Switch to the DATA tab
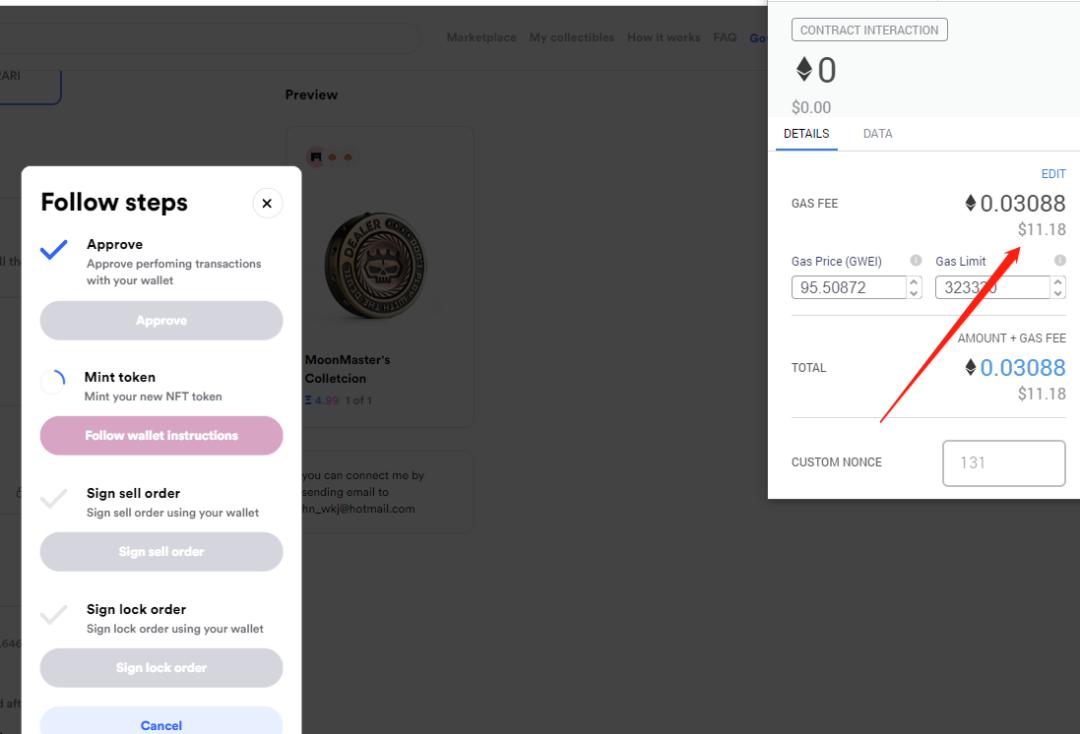Viewport: 1080px width, 734px height. (877, 134)
